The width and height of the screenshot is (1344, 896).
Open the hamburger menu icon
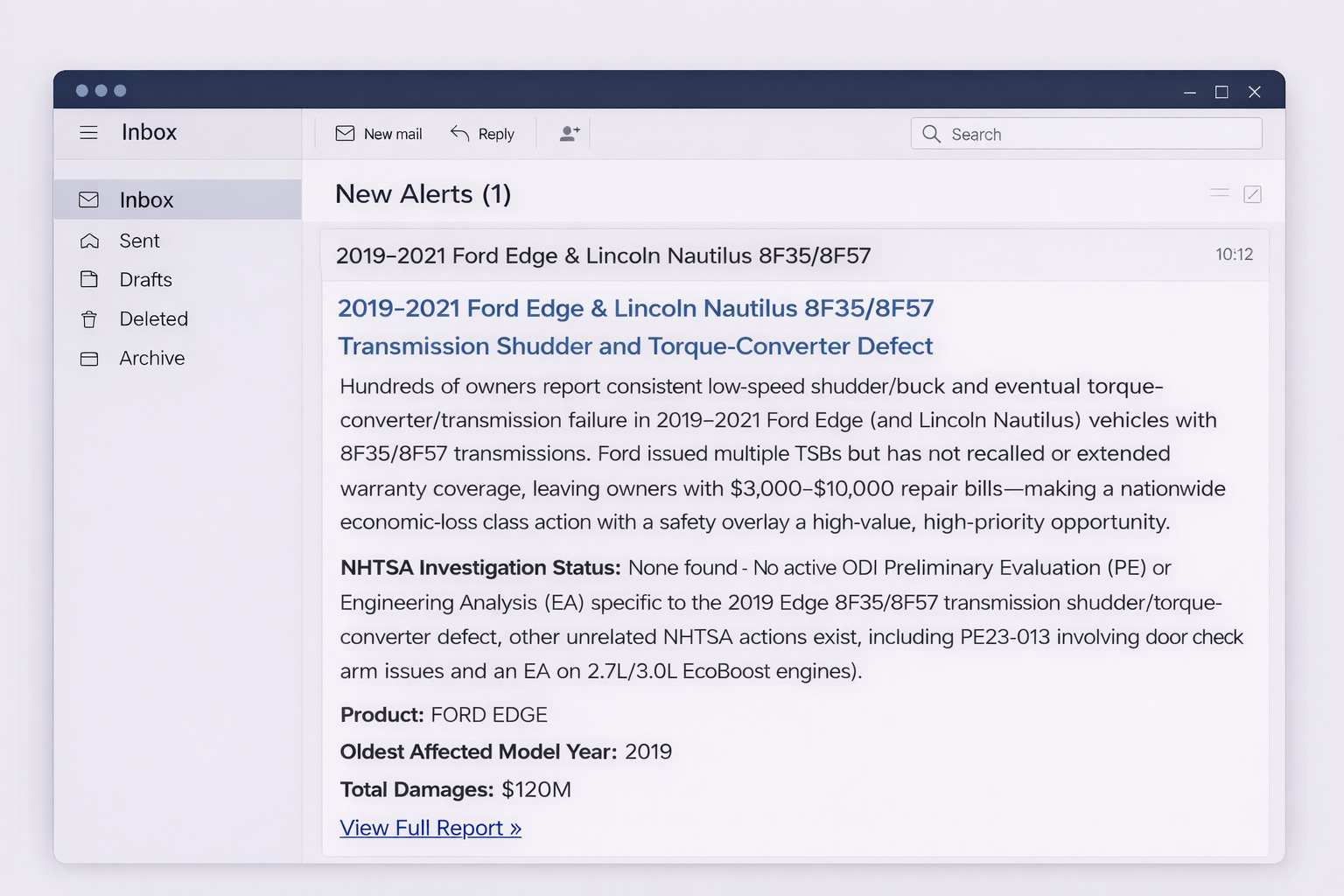(x=88, y=133)
